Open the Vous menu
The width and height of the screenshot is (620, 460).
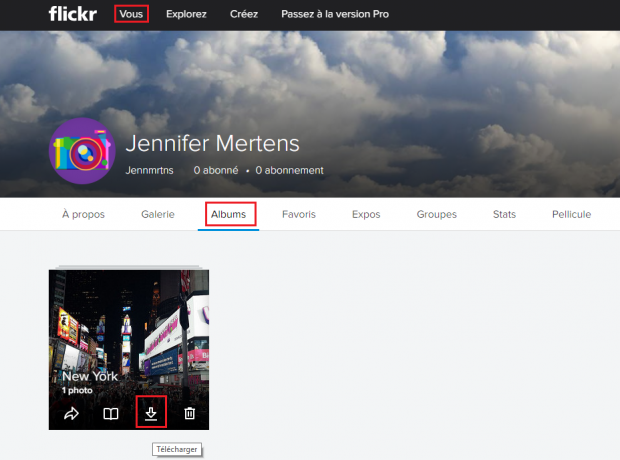click(x=131, y=14)
